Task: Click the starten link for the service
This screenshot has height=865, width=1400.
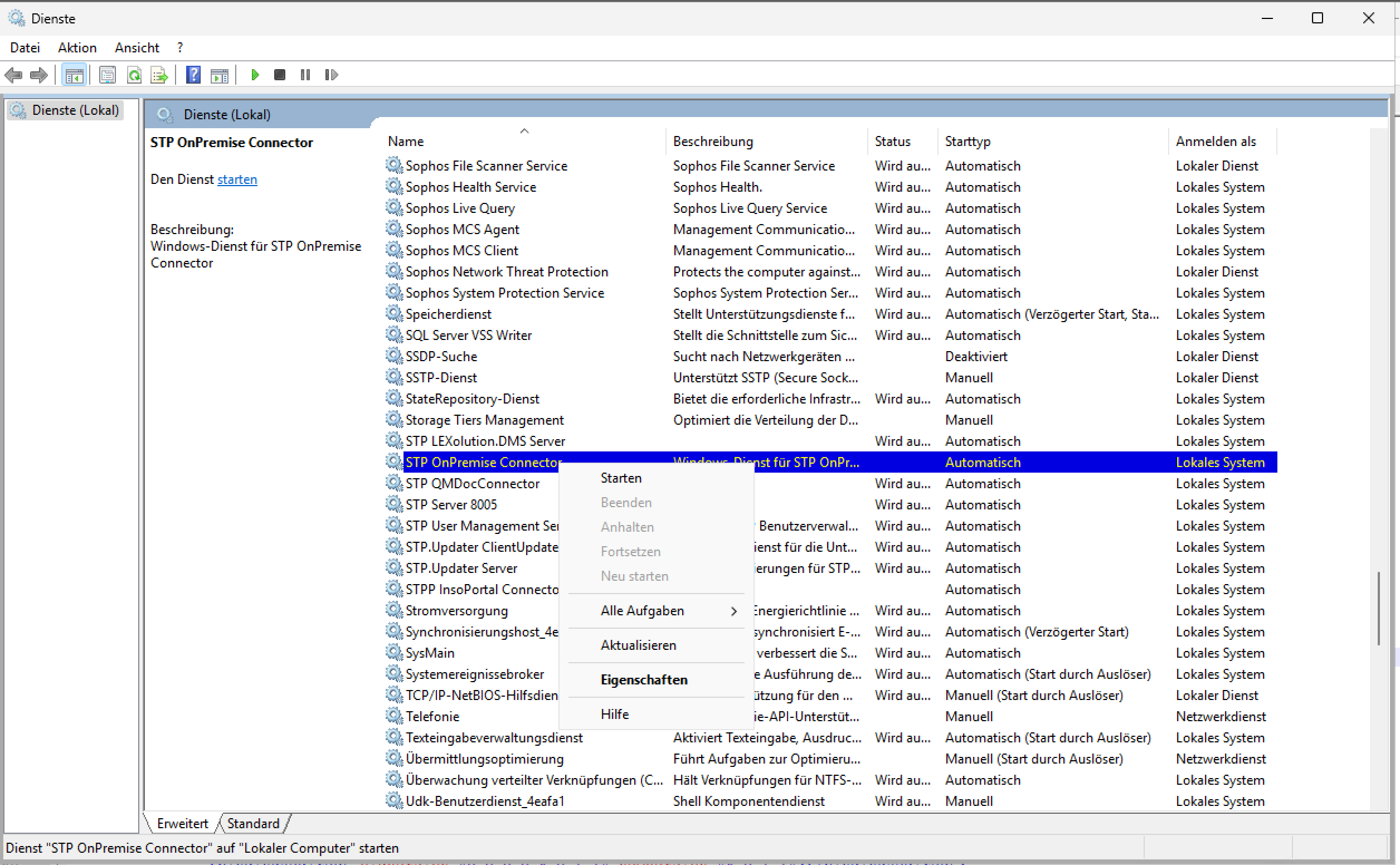Action: tap(236, 179)
